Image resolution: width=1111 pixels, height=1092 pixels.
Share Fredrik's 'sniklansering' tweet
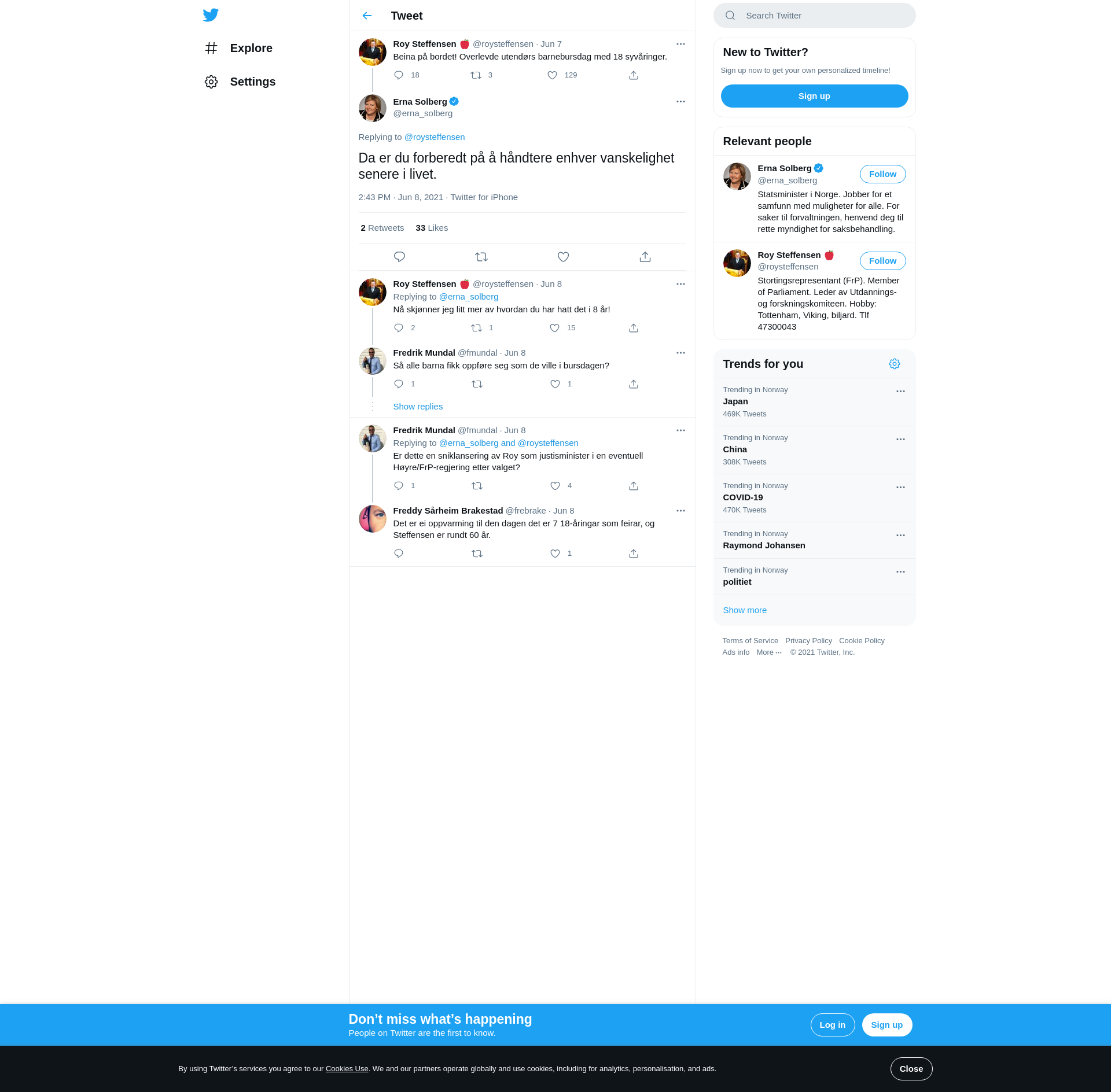(x=634, y=486)
